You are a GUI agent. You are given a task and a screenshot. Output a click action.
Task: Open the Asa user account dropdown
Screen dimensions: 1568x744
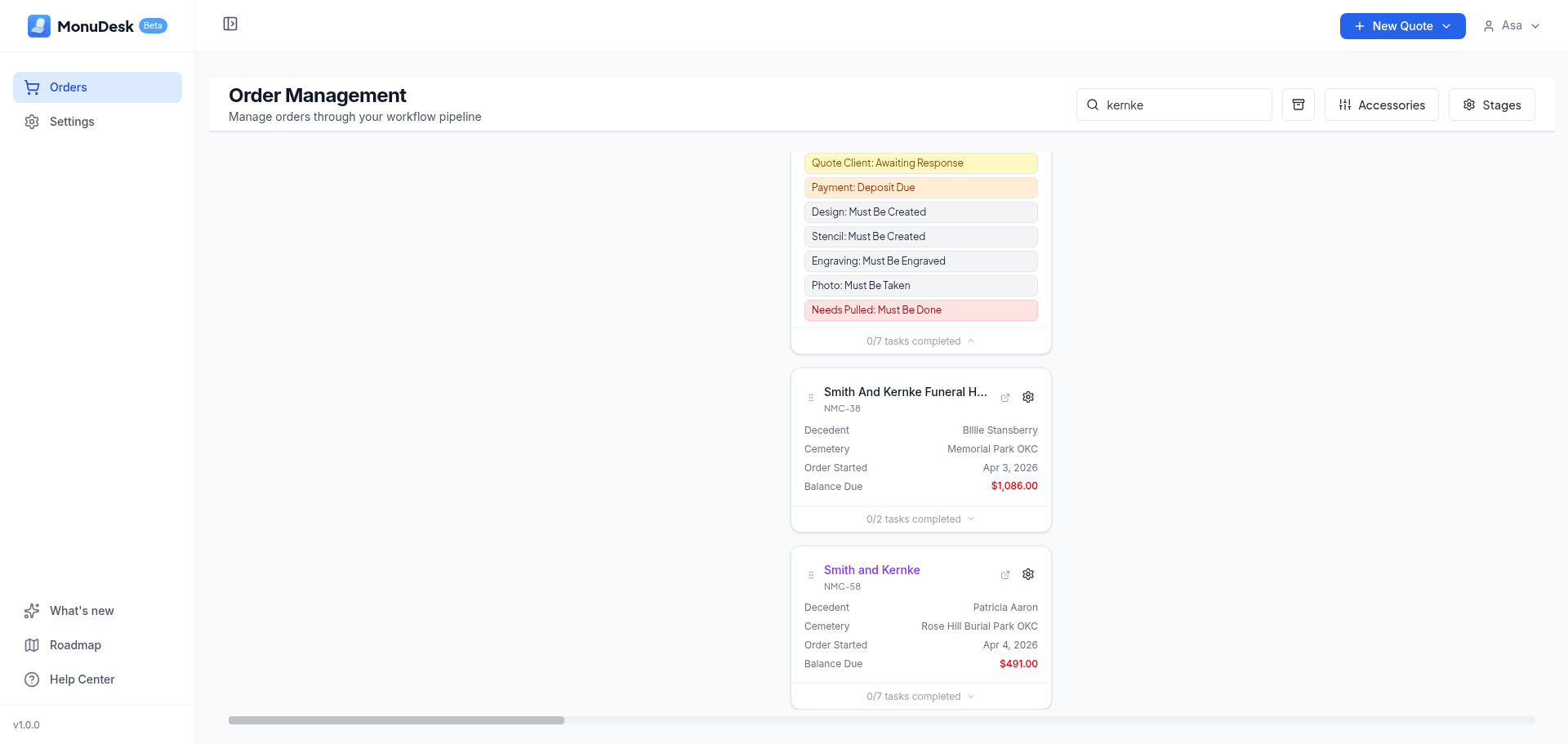point(1512,26)
